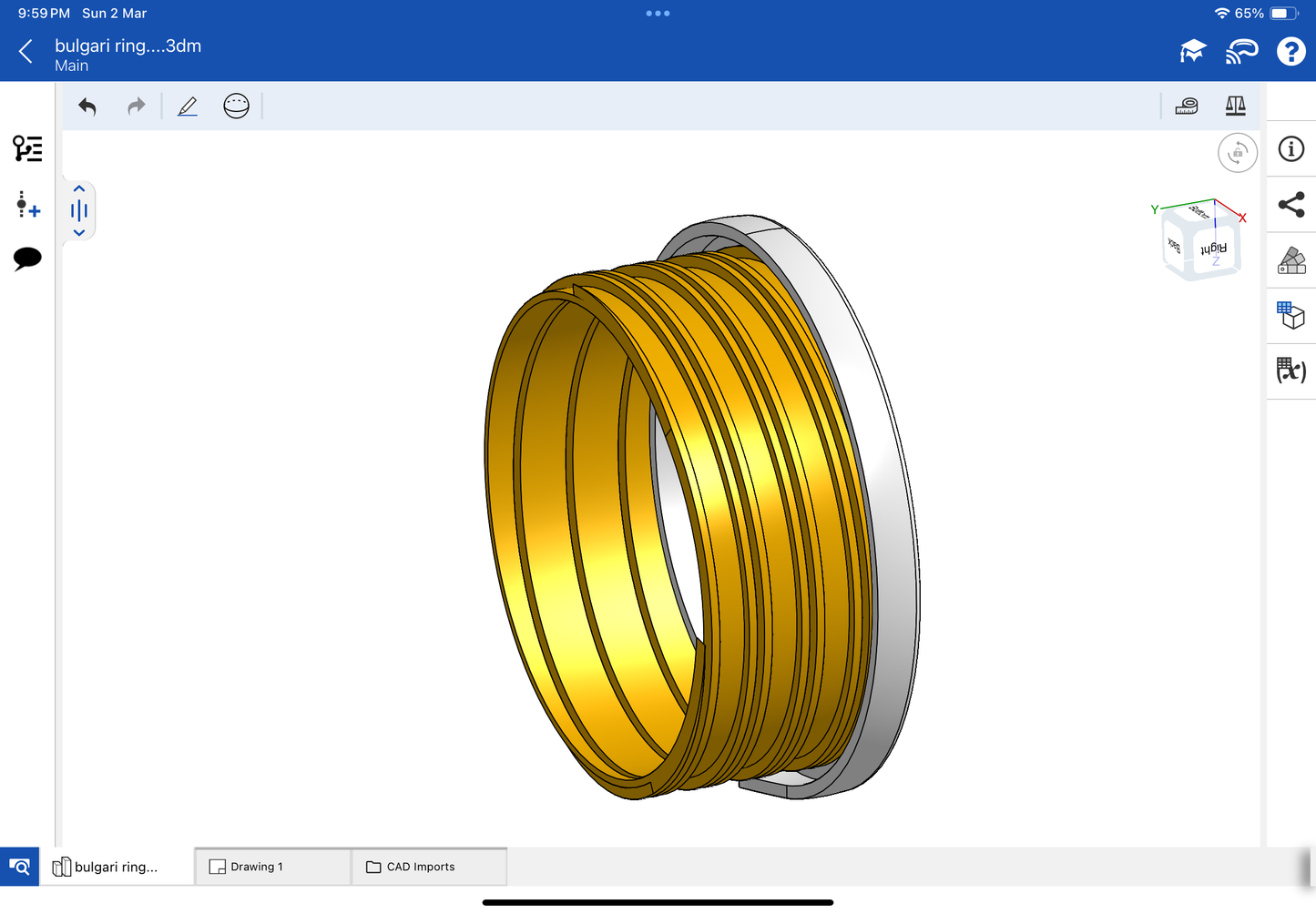This screenshot has width=1316, height=914.
Task: Switch to the Drawing 1 tab
Action: pyautogui.click(x=272, y=867)
